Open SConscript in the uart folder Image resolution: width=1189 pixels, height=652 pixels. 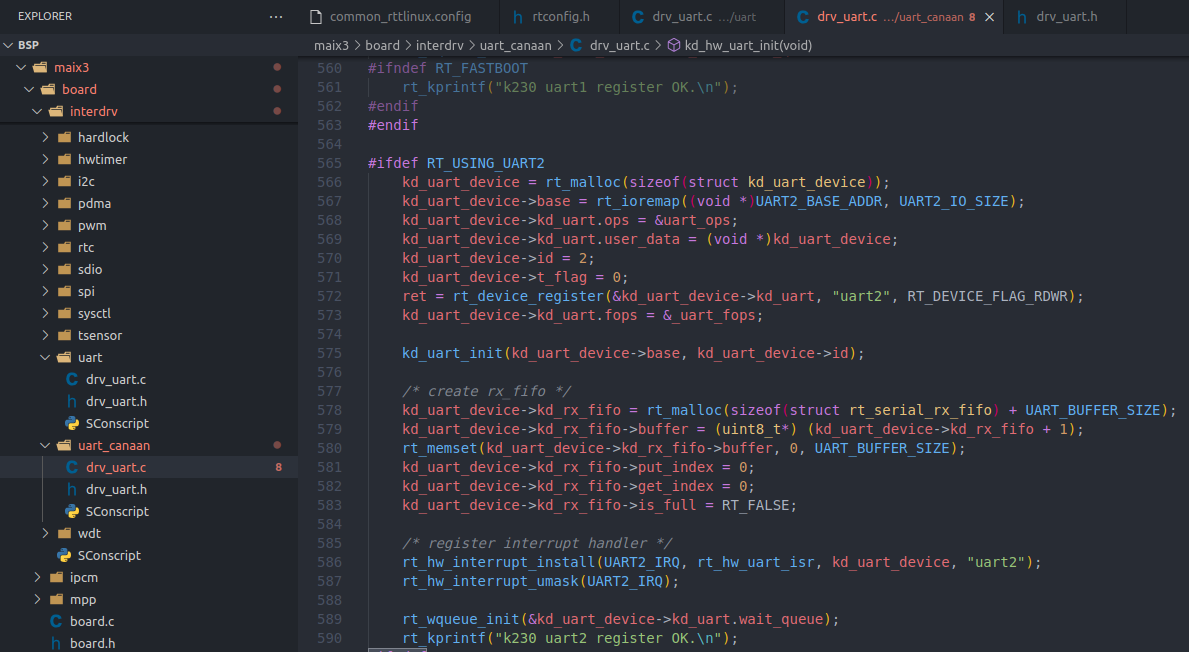coord(117,423)
